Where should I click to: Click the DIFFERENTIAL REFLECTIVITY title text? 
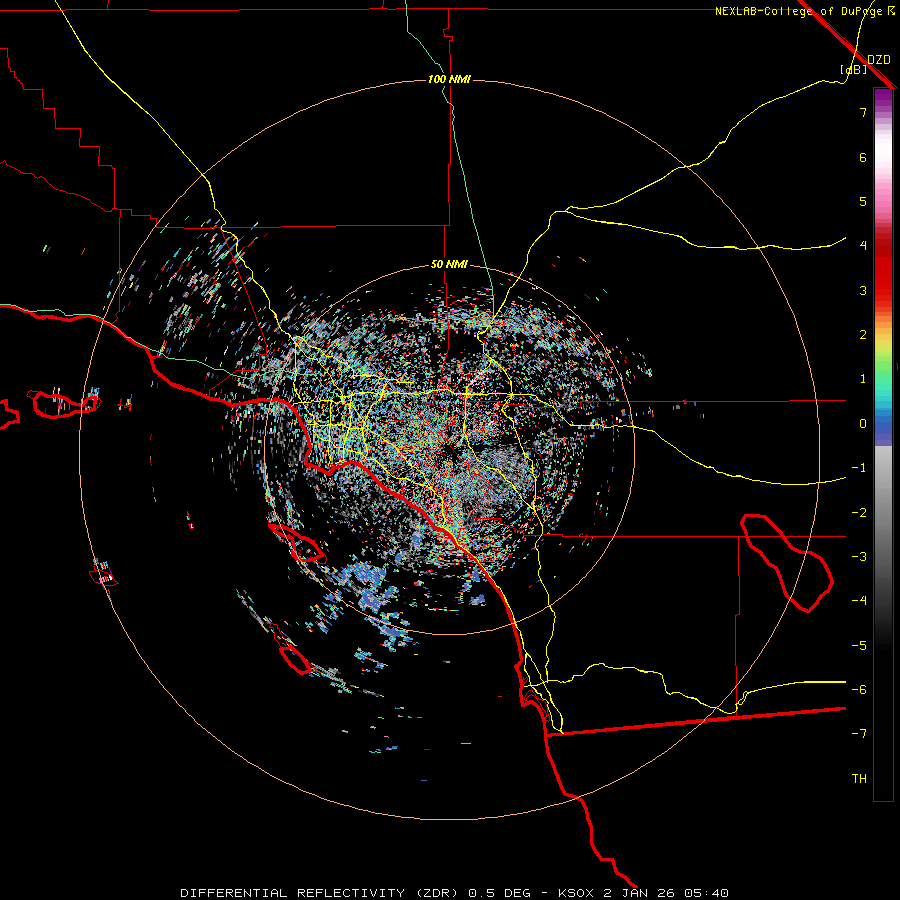293,893
